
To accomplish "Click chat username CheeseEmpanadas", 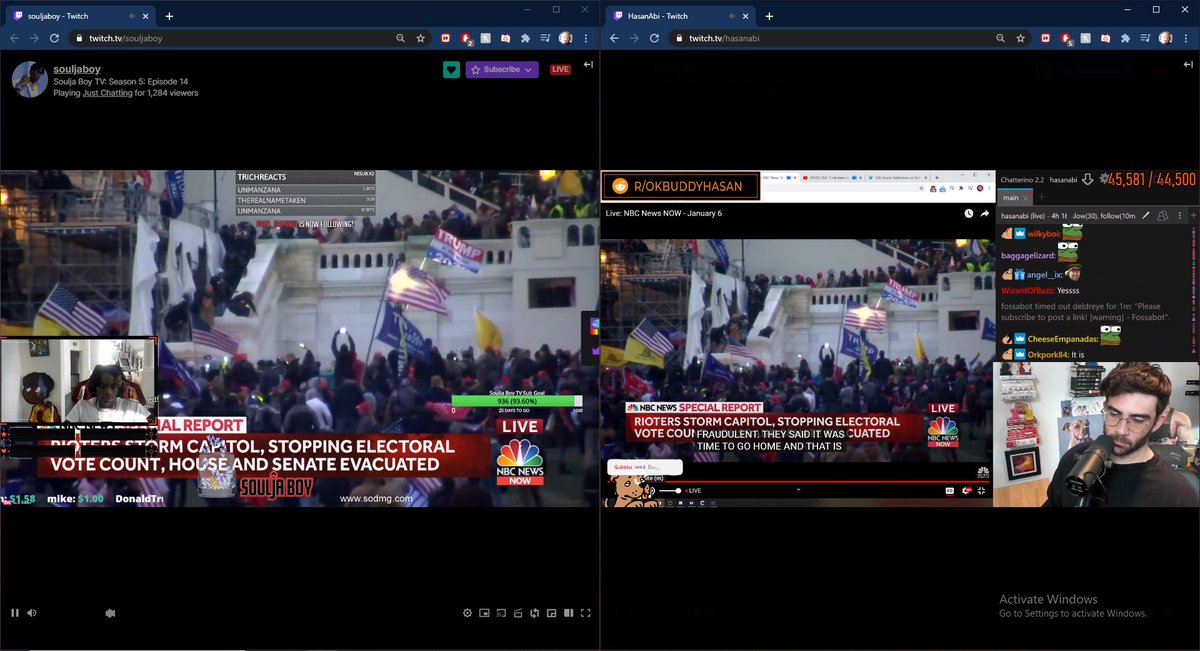I will point(1062,339).
